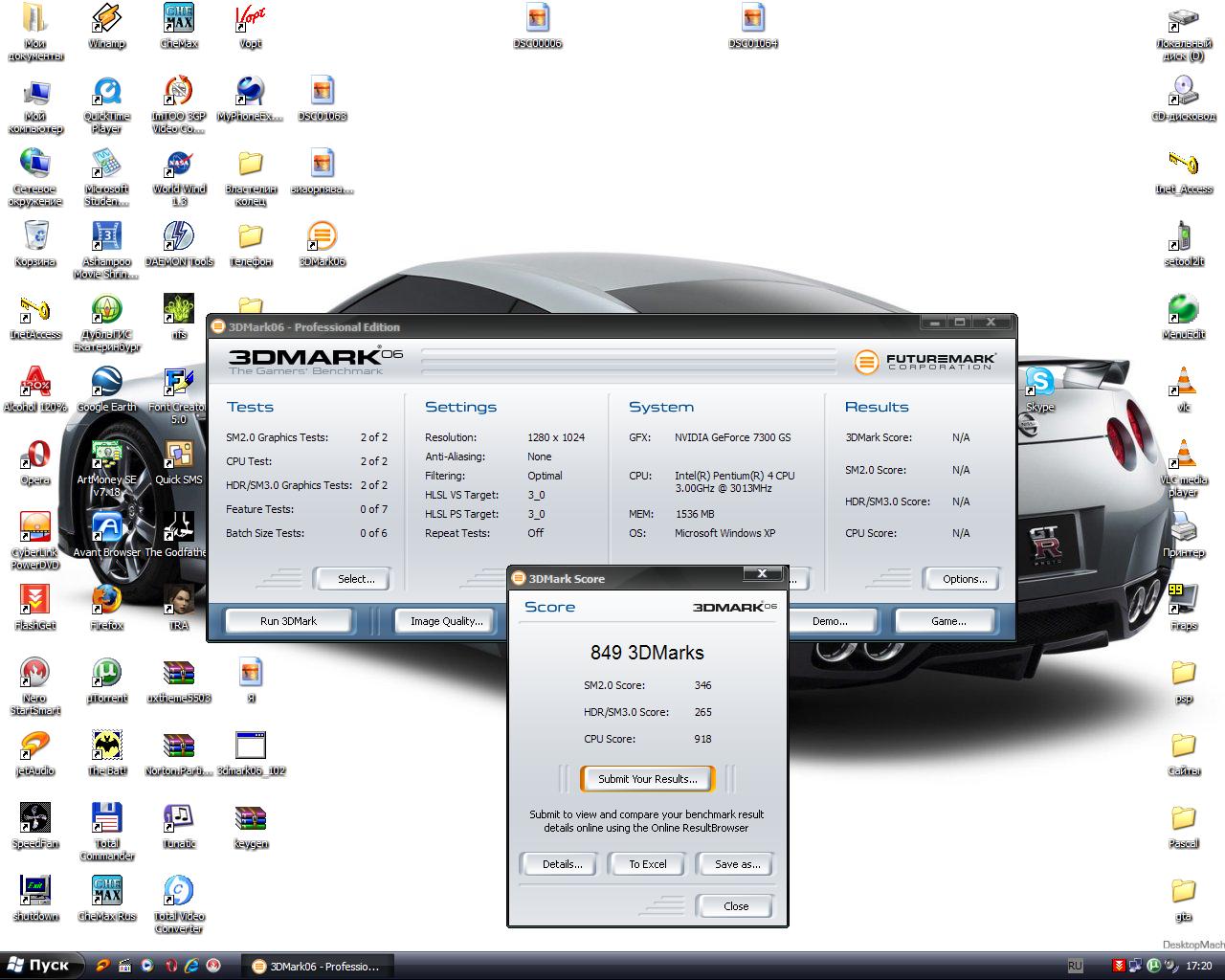Close the 3DMark Score dialog via Close button
The height and width of the screenshot is (980, 1225).
pos(736,906)
